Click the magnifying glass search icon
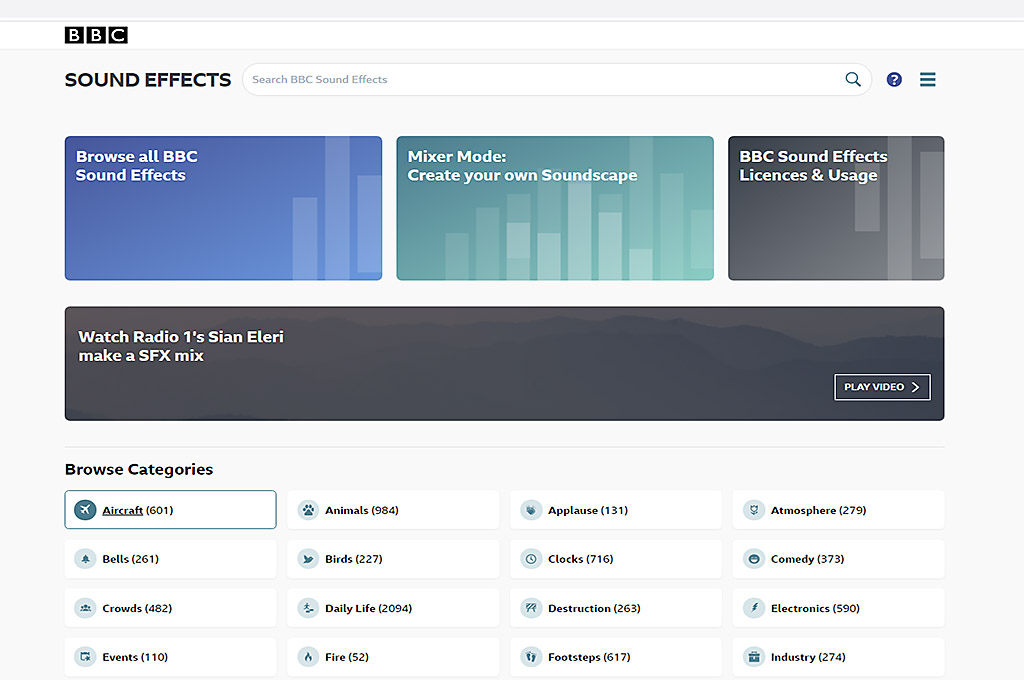Viewport: 1024px width, 680px height. [853, 79]
